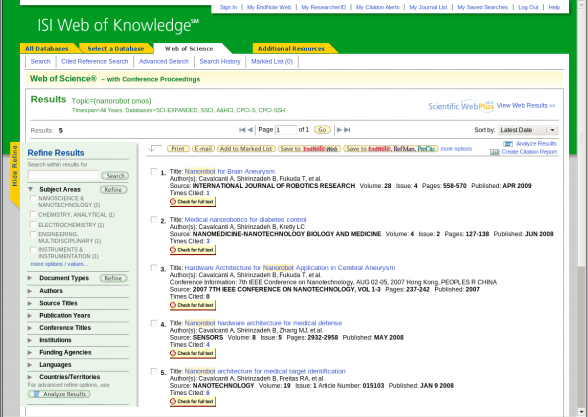
Task: Go to next page arrow icon
Action: pos(339,130)
